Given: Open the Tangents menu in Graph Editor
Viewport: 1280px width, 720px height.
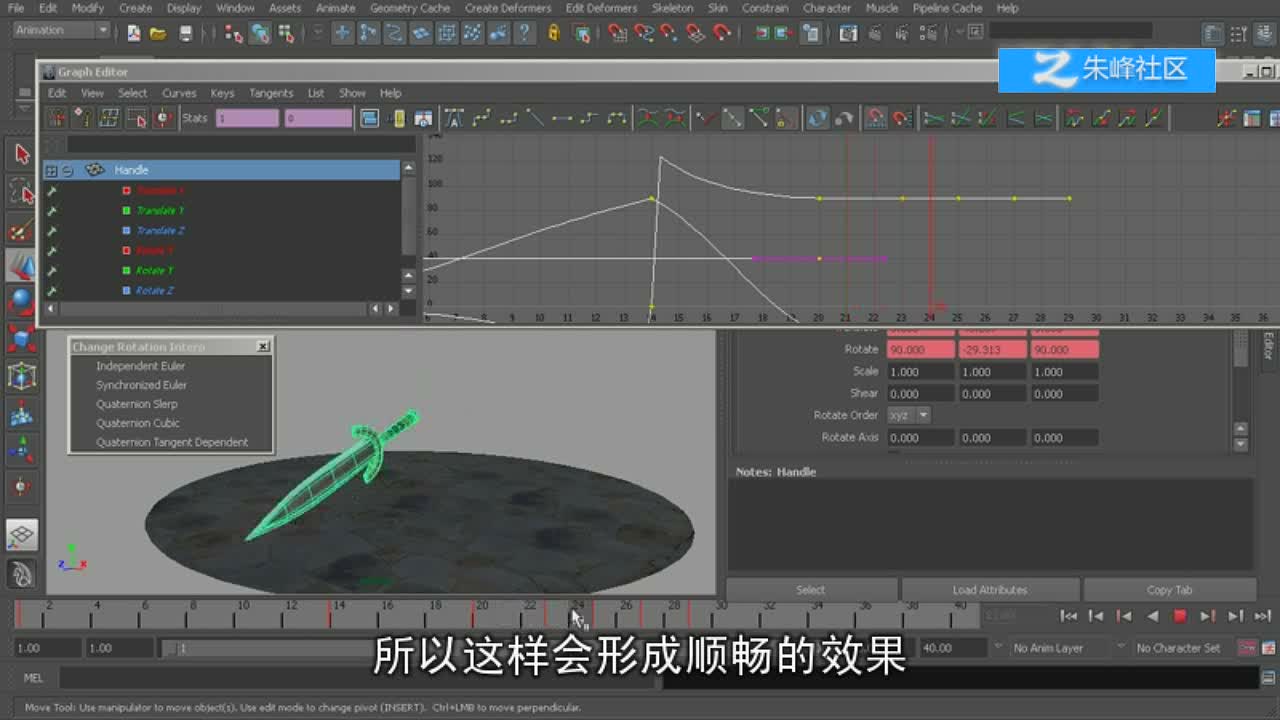Looking at the screenshot, I should tap(271, 93).
